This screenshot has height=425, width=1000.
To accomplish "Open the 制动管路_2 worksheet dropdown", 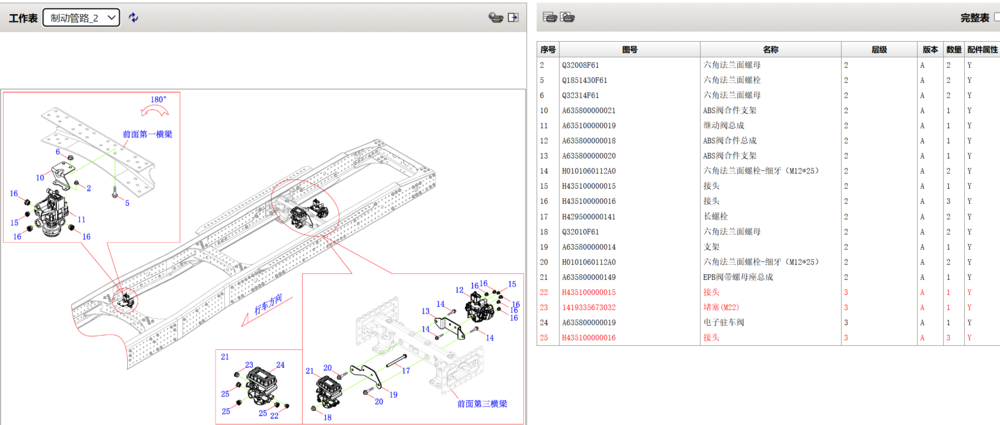I will click(x=82, y=18).
